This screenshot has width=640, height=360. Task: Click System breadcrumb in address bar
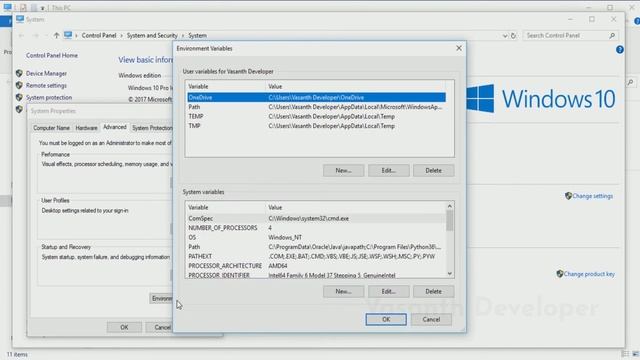pos(198,36)
